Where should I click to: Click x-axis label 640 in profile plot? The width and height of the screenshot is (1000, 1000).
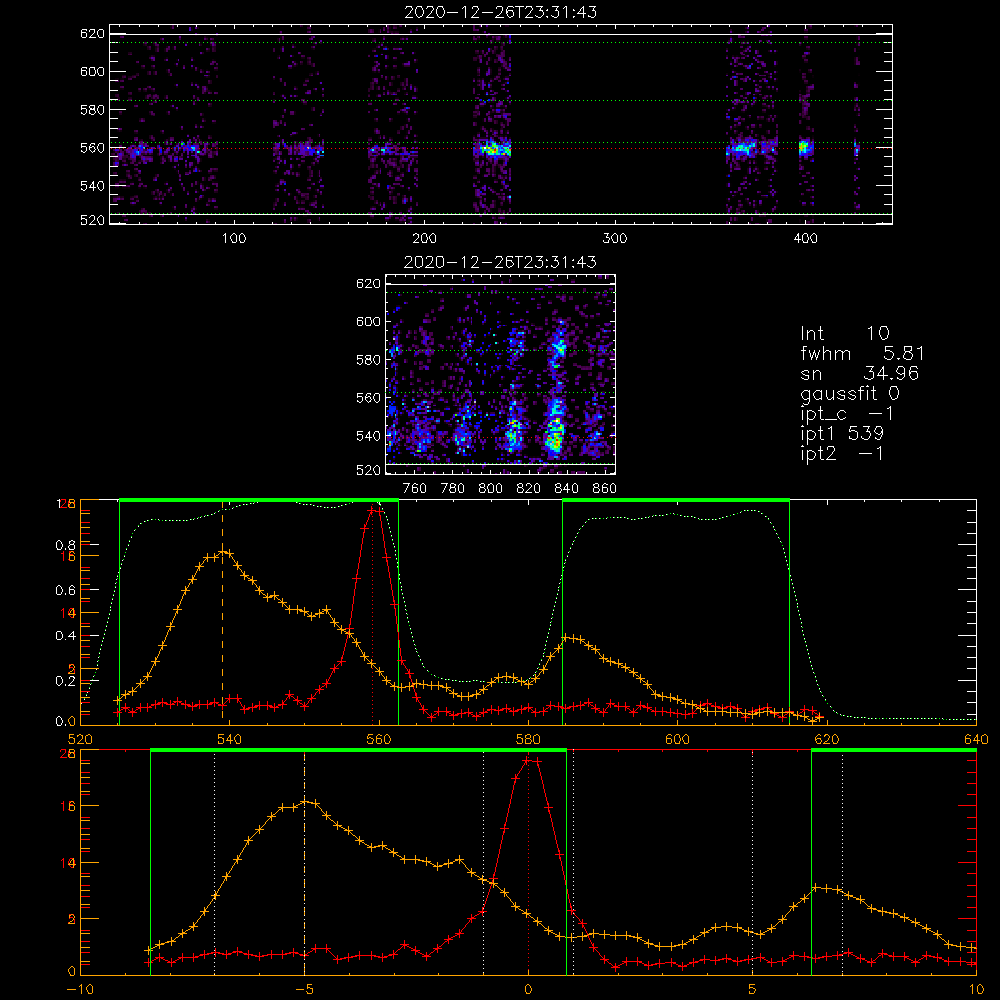tap(976, 739)
